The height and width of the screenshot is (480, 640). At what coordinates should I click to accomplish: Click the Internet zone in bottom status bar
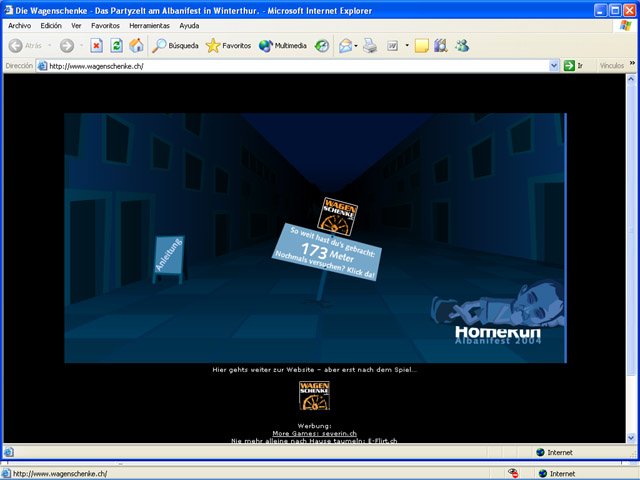coord(557,473)
